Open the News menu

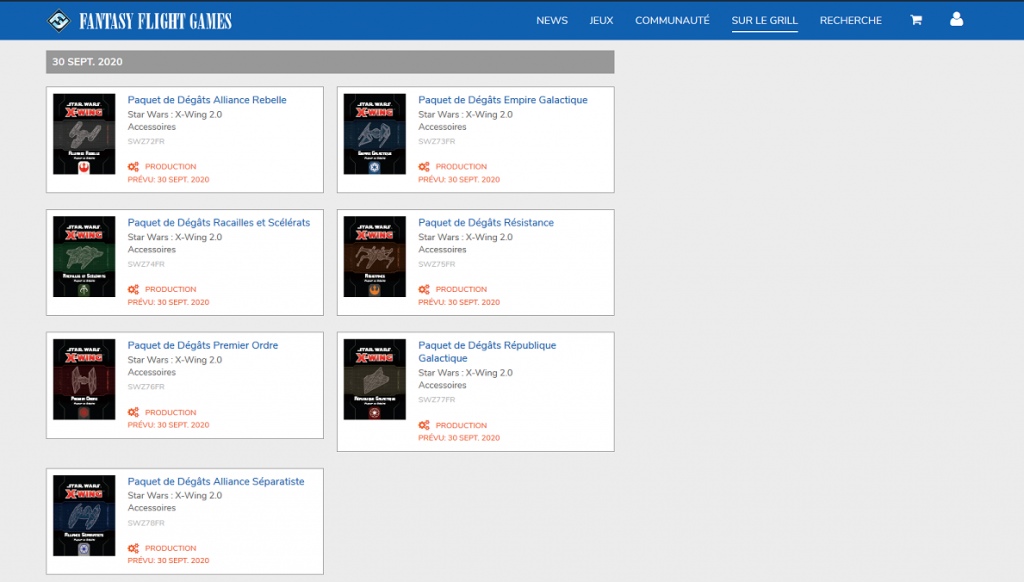click(552, 21)
